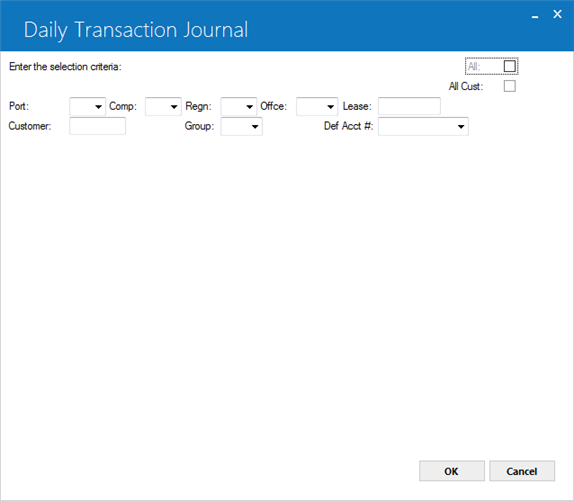Image resolution: width=574 pixels, height=501 pixels.
Task: Close the Daily Transaction Journal dialog
Action: [557, 14]
